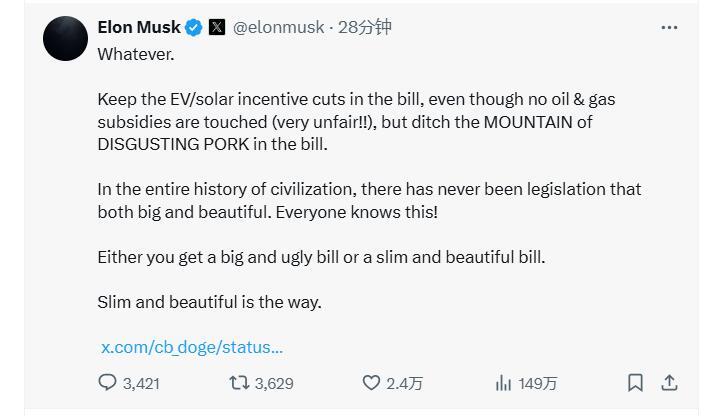Click the 149万 views count
Screen dimensions: 712x416
click(538, 384)
